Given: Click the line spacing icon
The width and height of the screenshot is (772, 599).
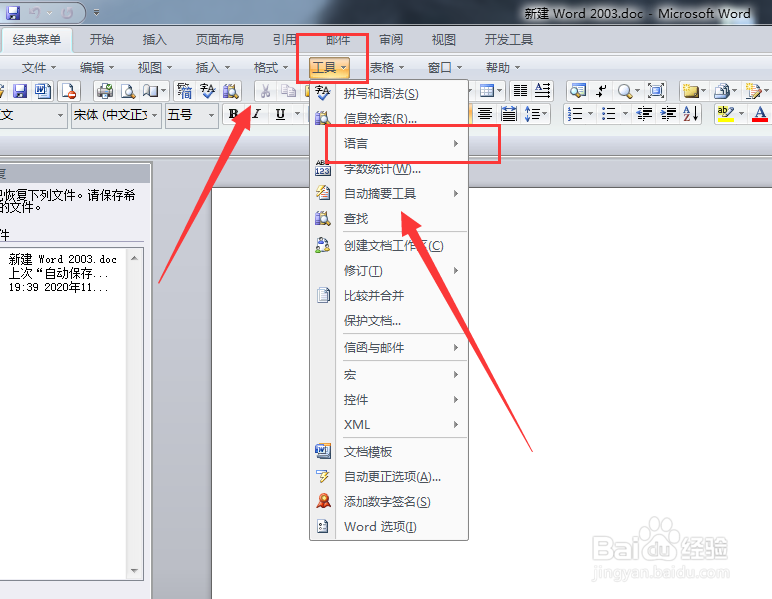Looking at the screenshot, I should (x=532, y=114).
